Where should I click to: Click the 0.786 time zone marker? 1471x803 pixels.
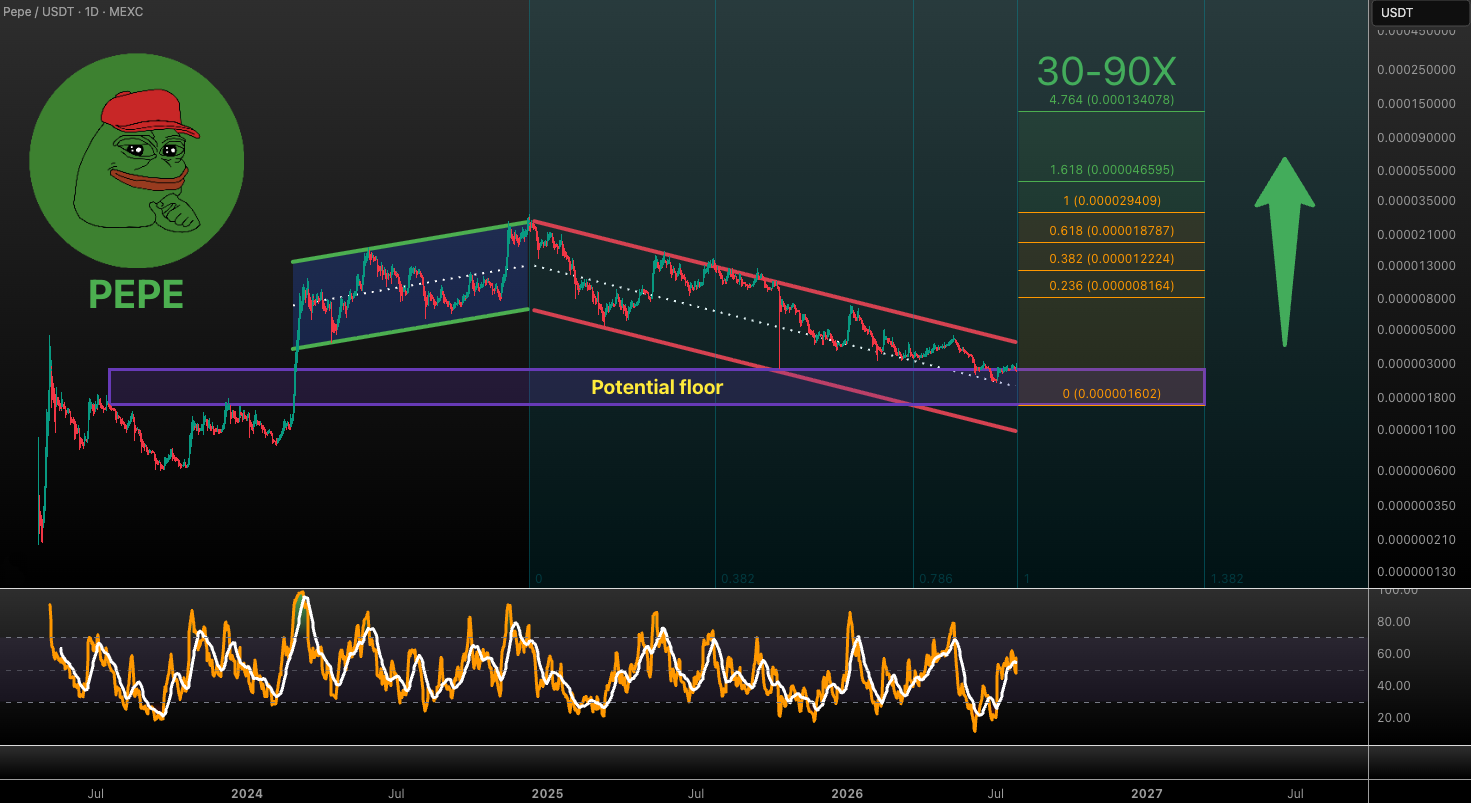click(x=936, y=579)
